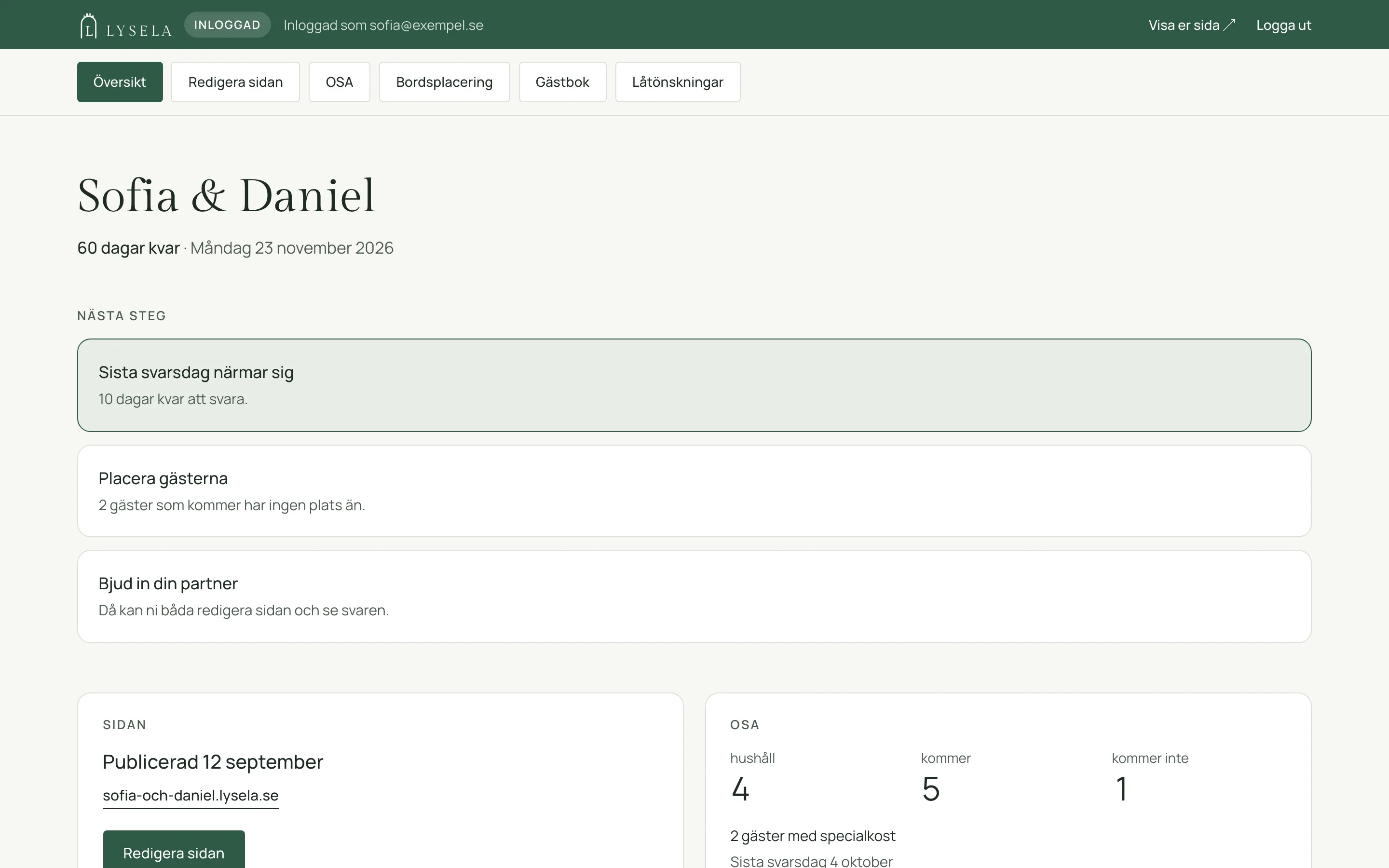Viewport: 1389px width, 868px height.
Task: Click '2 gäster som kommer har ingen plats än.'
Action: click(232, 505)
